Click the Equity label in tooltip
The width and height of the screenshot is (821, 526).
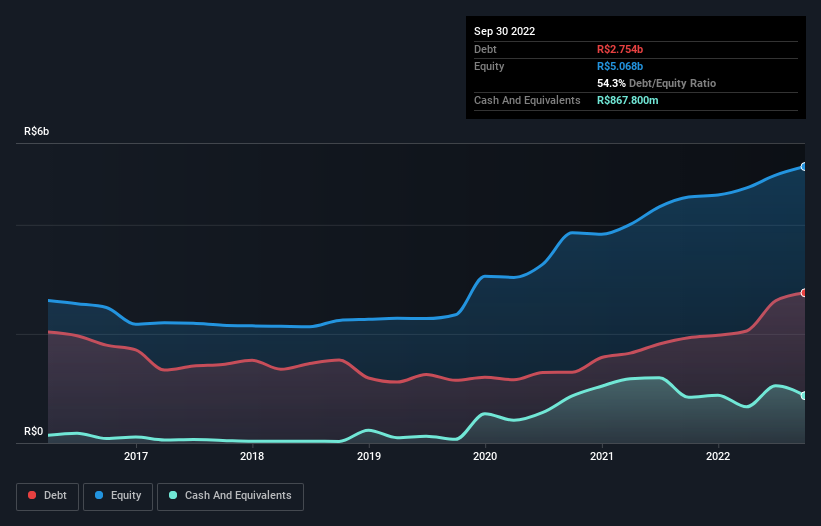(x=489, y=66)
